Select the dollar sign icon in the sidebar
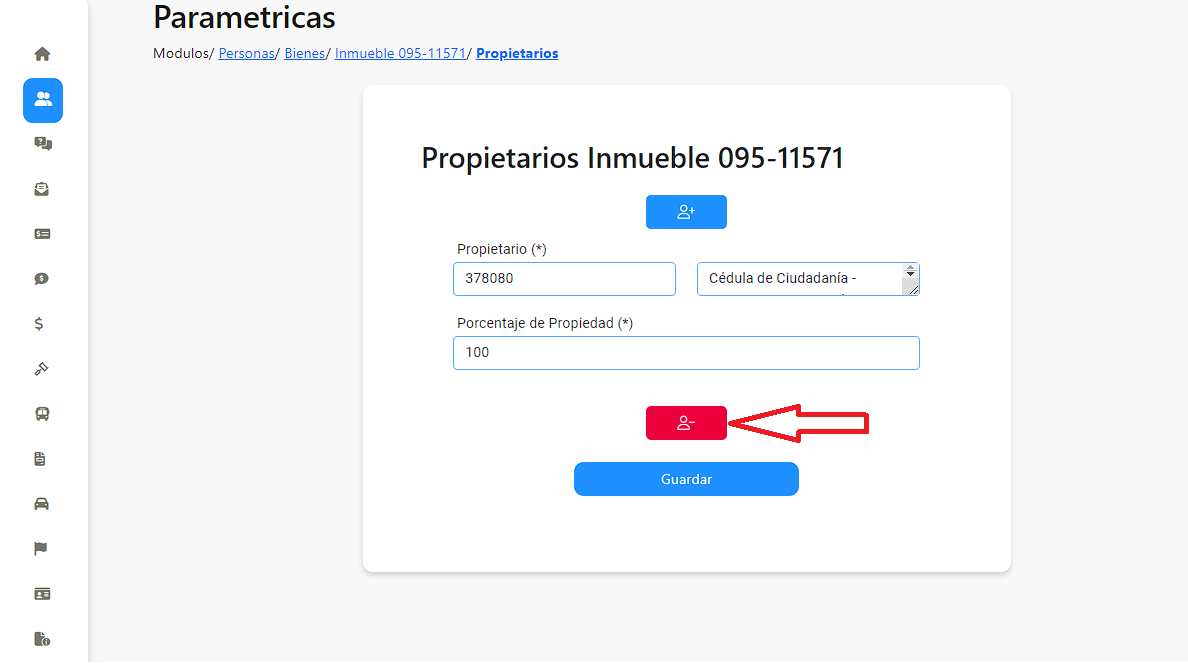This screenshot has width=1188, height=670. 39,324
